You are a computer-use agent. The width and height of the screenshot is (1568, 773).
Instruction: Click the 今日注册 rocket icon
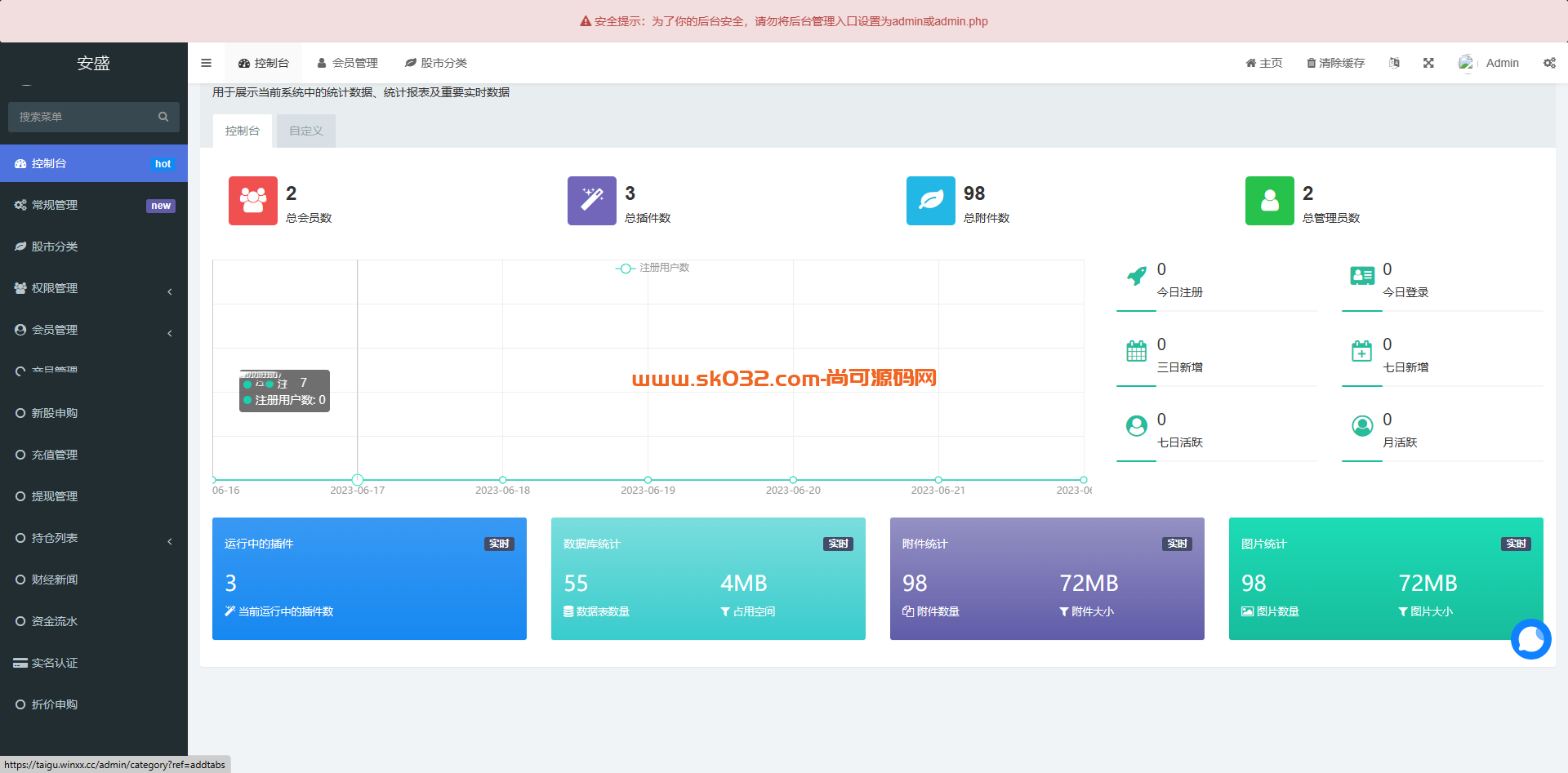coord(1136,276)
